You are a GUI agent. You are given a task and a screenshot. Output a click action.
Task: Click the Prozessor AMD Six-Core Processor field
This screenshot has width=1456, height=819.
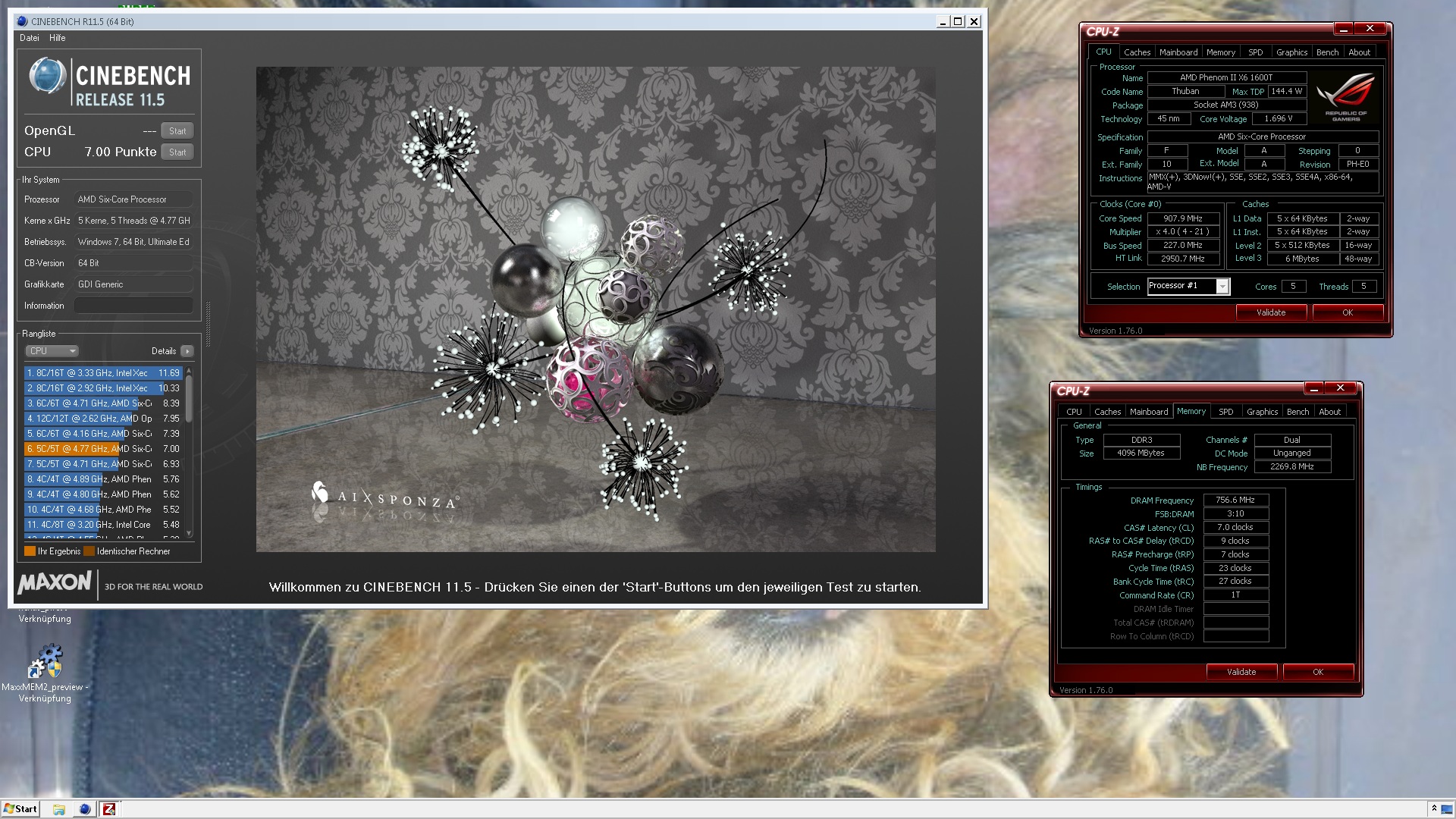click(133, 199)
